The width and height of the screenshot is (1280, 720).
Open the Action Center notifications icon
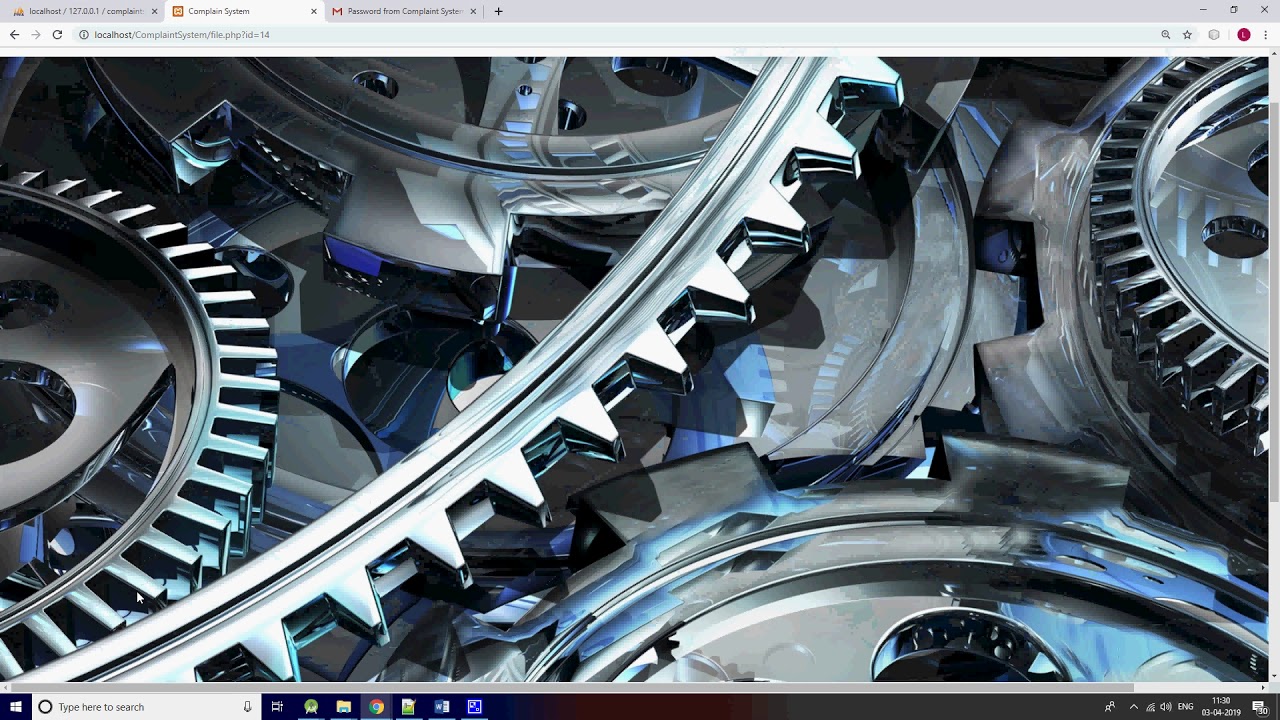[1260, 707]
